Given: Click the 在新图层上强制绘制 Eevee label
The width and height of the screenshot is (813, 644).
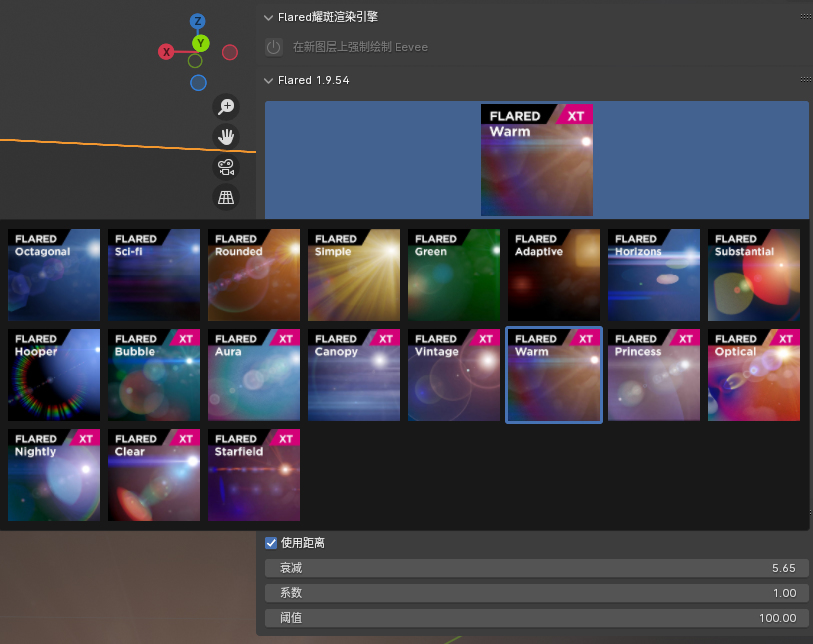Looking at the screenshot, I should pyautogui.click(x=360, y=47).
